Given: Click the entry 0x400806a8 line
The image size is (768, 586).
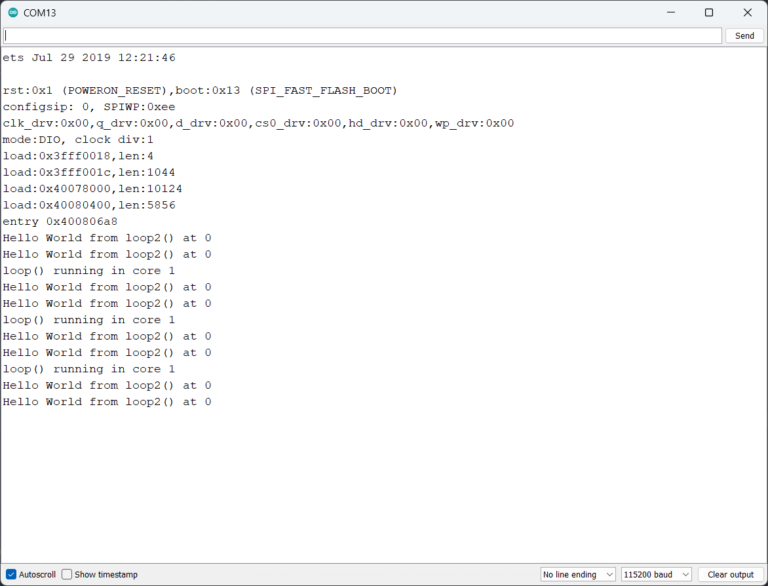Looking at the screenshot, I should 60,222.
